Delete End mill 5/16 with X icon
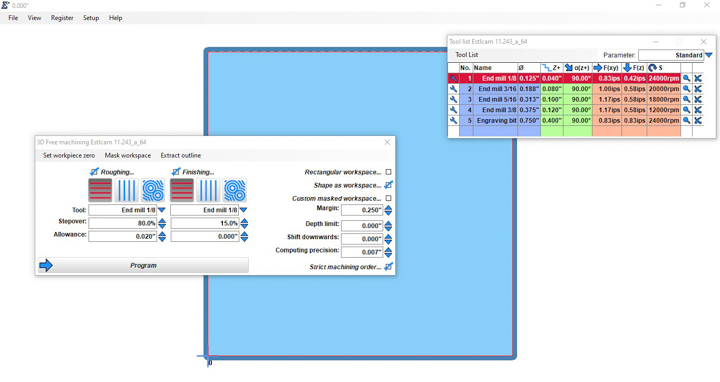 click(698, 99)
